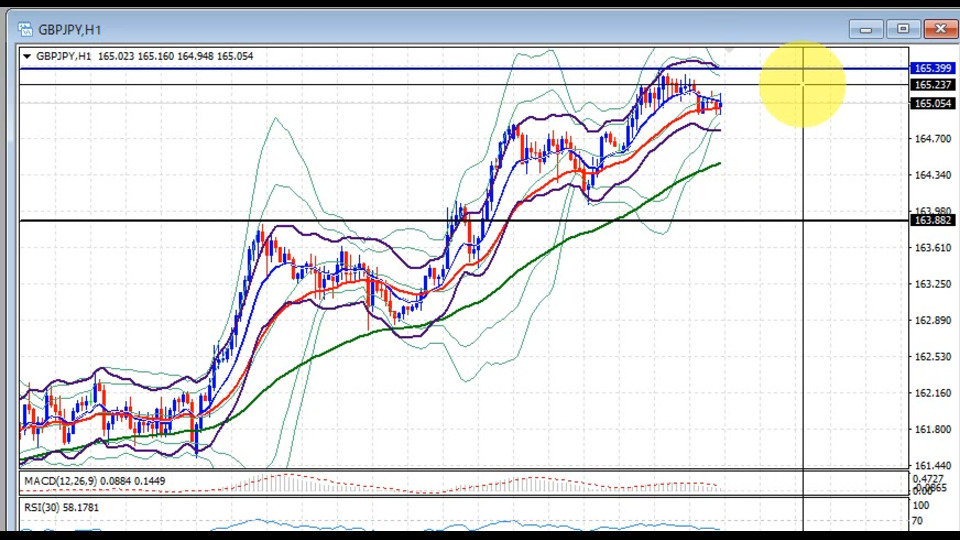Click the 164.700 price scale value
This screenshot has height=540, width=960.
click(933, 139)
